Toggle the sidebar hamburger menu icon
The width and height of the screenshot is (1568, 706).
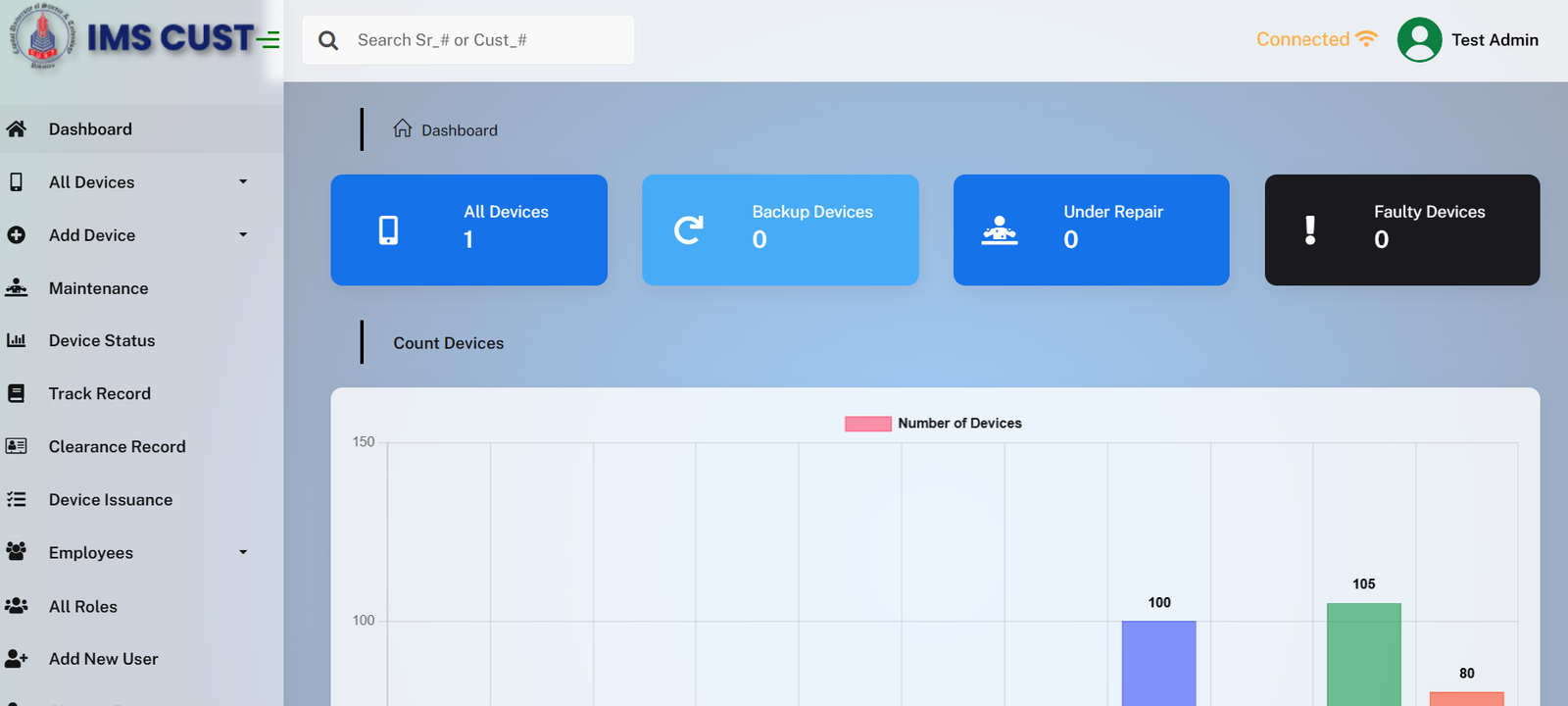point(269,40)
